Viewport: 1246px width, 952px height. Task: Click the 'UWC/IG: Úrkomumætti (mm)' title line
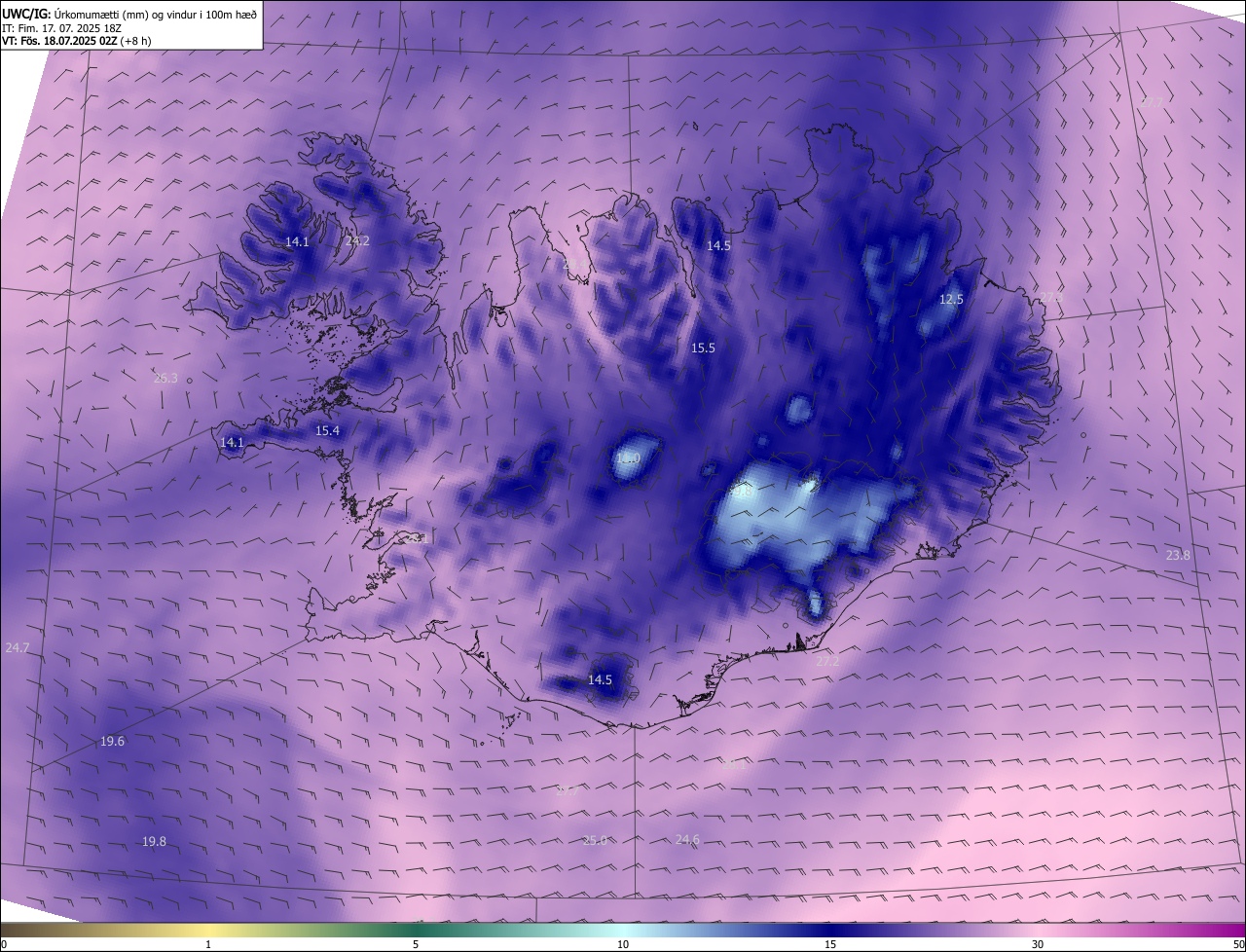click(129, 13)
